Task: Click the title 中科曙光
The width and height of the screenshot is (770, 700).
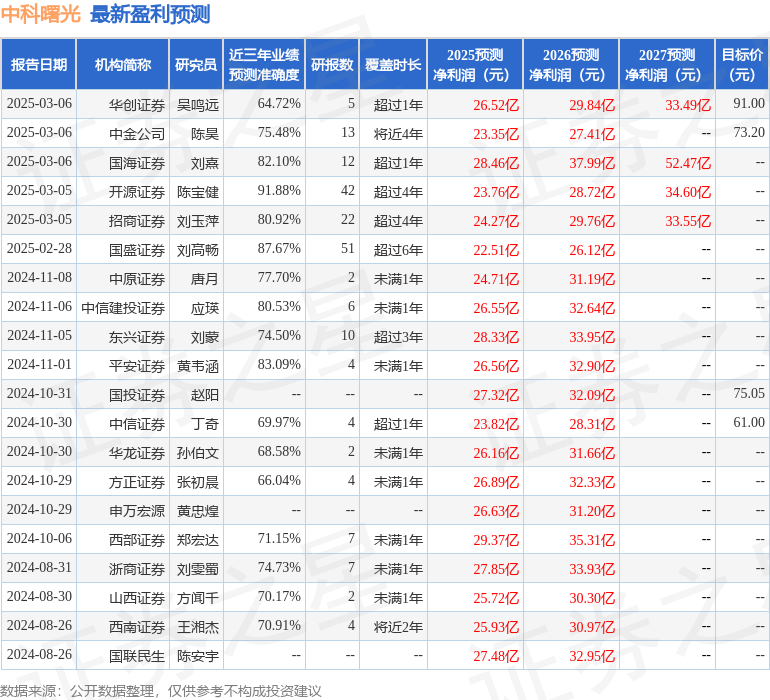Action: pyautogui.click(x=41, y=14)
